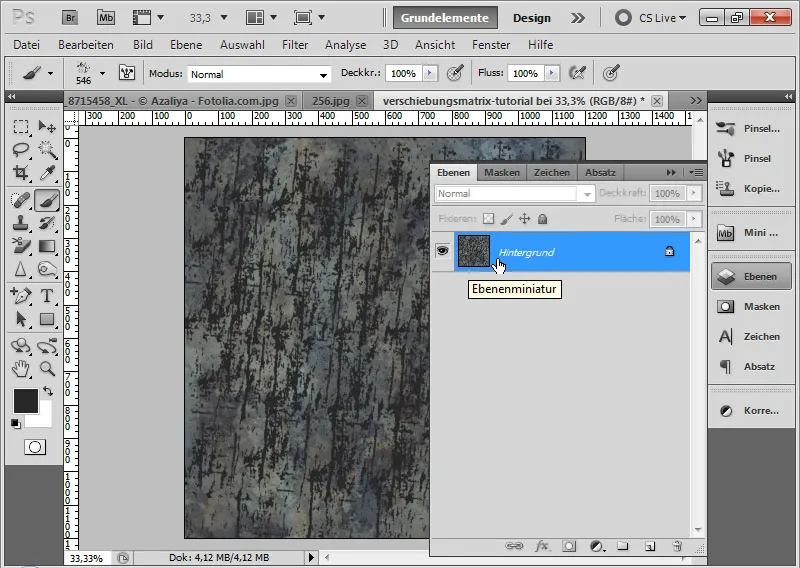Toggle Quick Mask mode
This screenshot has width=800, height=568.
[35, 447]
